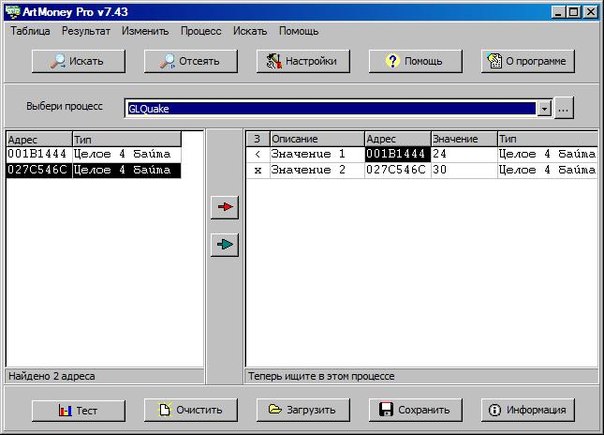This screenshot has height=435, width=604.
Task: Close the ArtMoney Pro window
Action: (x=590, y=12)
